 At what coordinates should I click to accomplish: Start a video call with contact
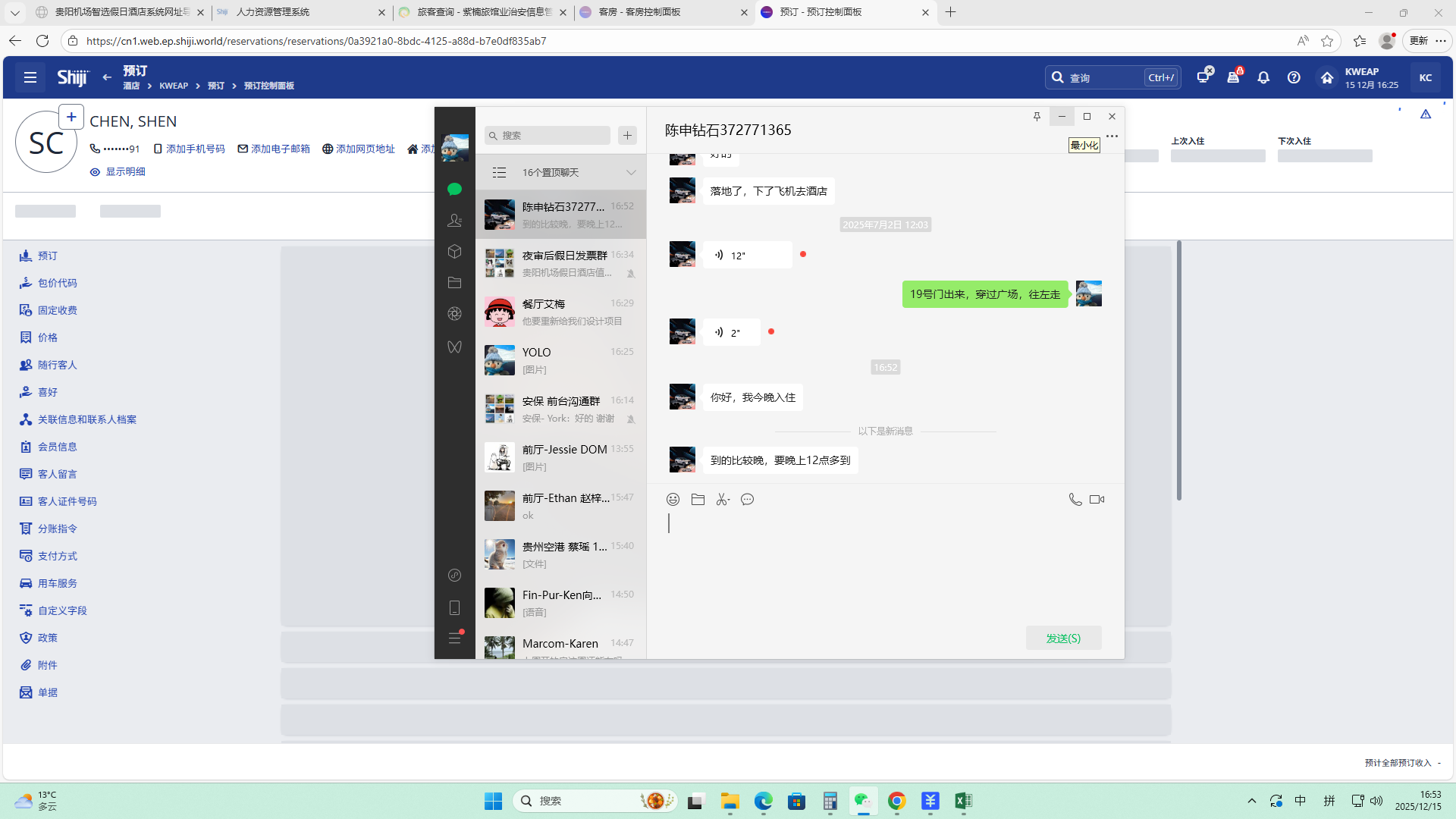tap(1097, 499)
